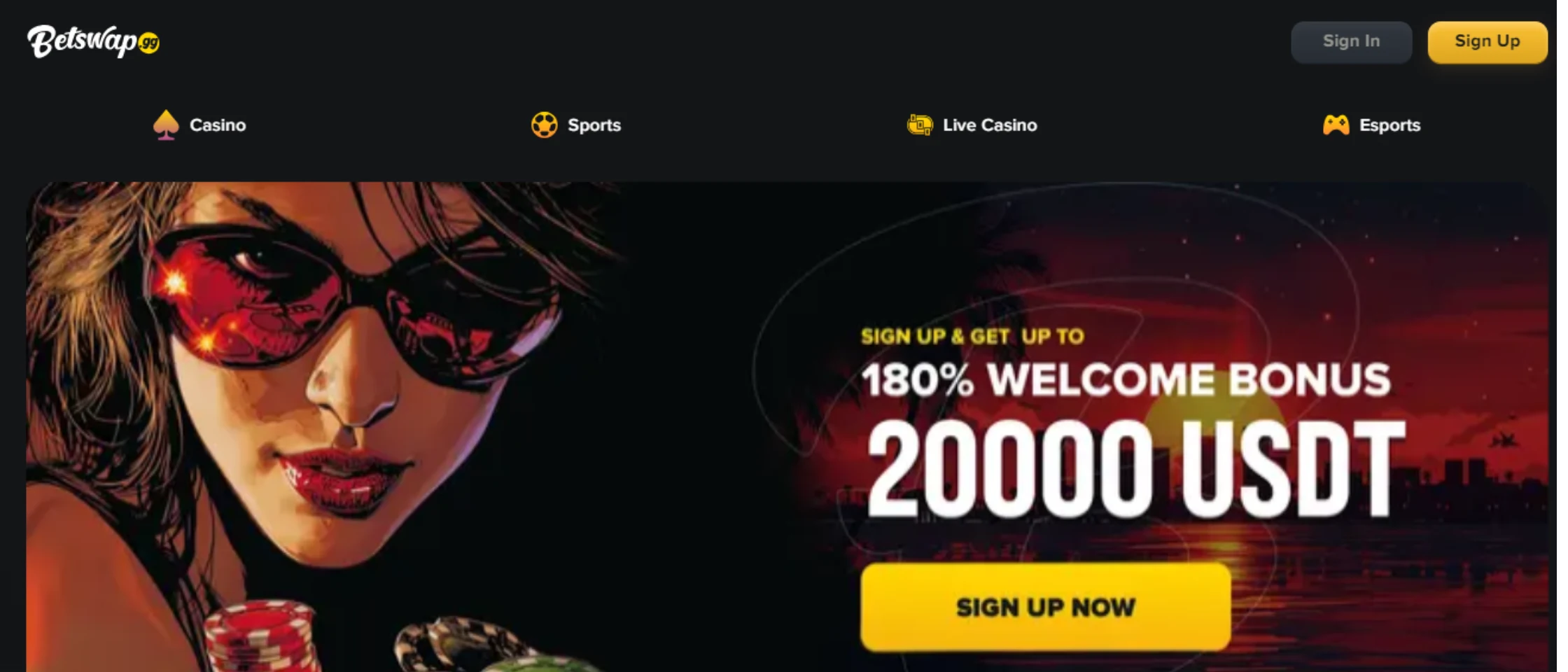The image size is (1568, 672).
Task: Switch to the Sports section label
Action: click(594, 125)
